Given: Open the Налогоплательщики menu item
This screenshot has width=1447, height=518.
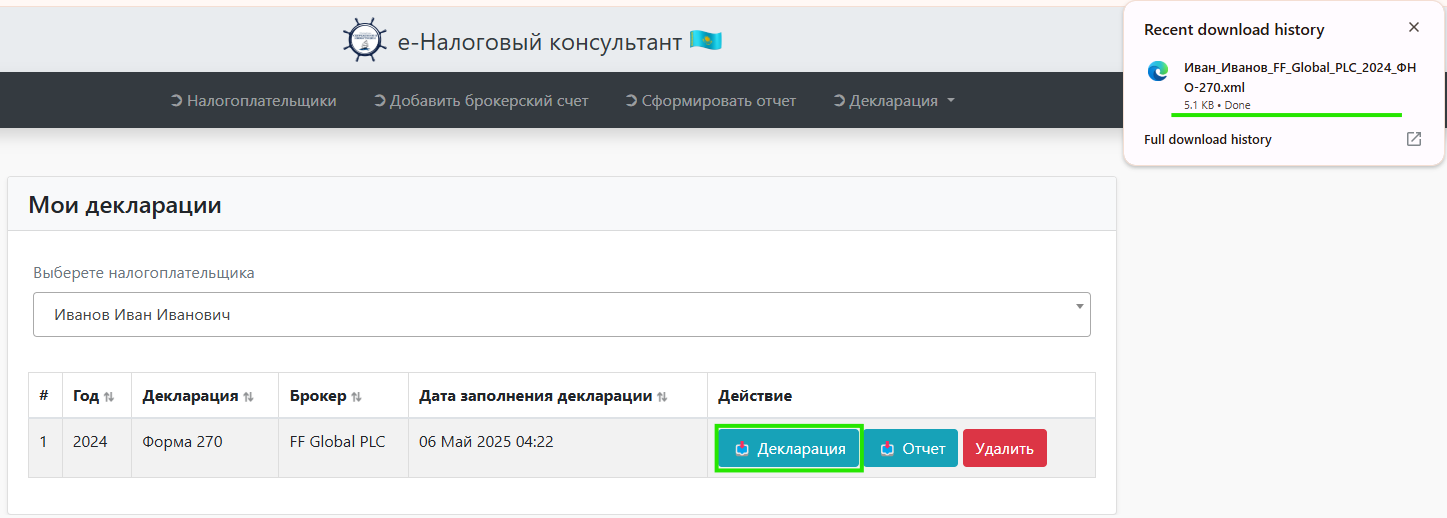Looking at the screenshot, I should pyautogui.click(x=253, y=100).
